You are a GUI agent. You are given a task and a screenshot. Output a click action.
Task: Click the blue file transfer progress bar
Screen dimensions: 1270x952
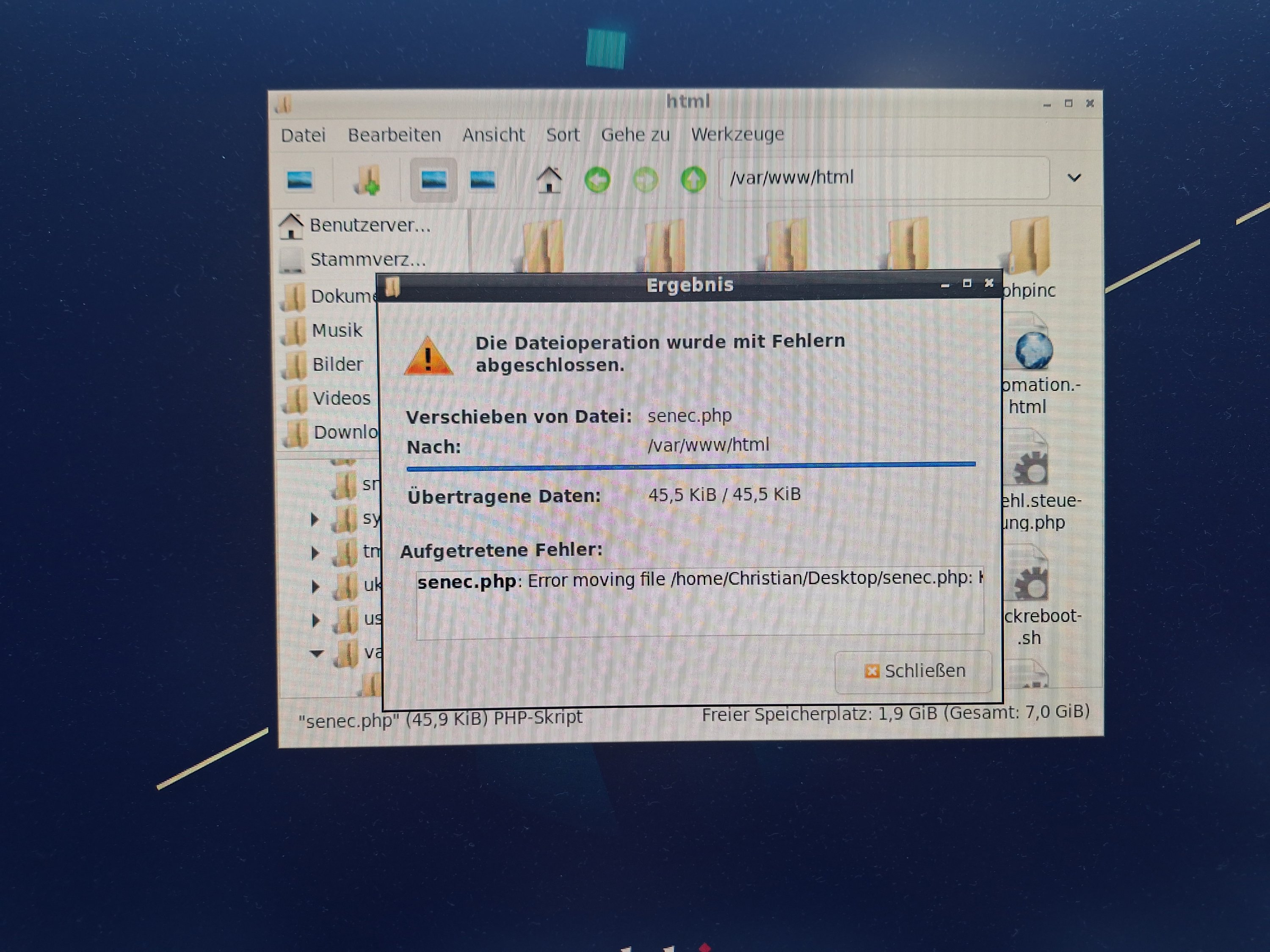click(x=691, y=467)
